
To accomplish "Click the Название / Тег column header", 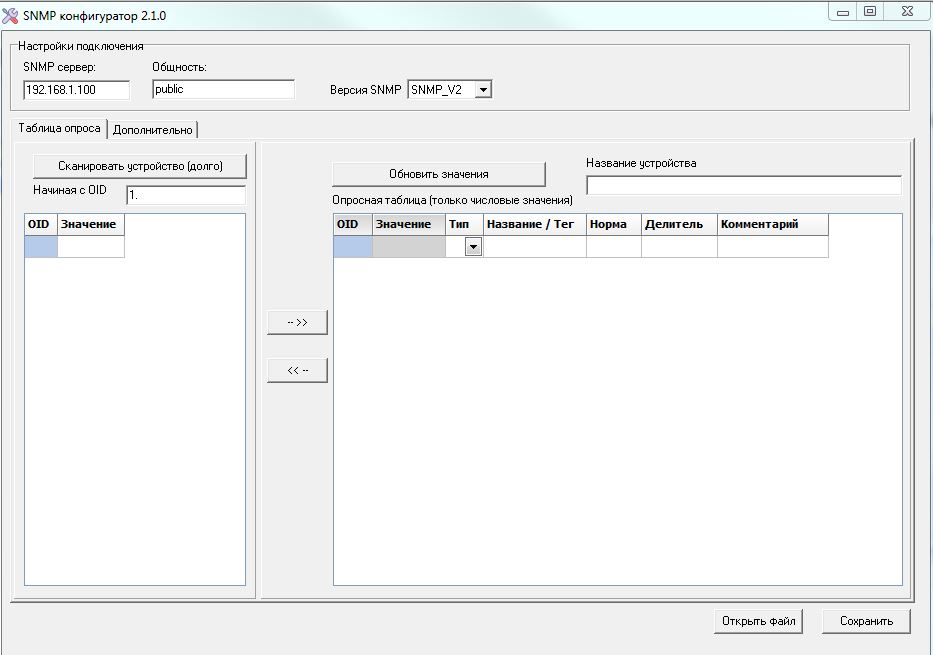I will (534, 224).
